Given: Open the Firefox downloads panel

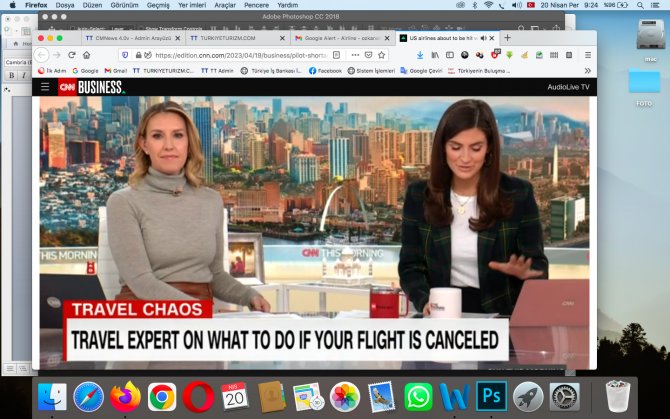Looking at the screenshot, I should pyautogui.click(x=420, y=54).
